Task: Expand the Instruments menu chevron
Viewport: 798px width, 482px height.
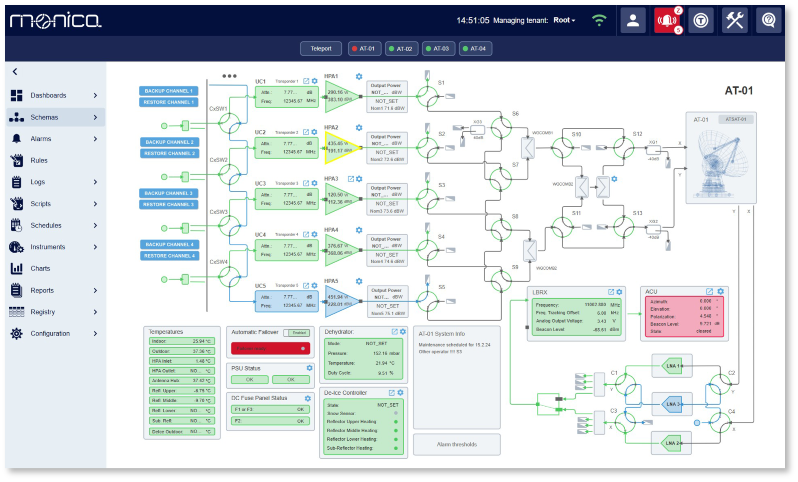Action: pyautogui.click(x=95, y=247)
